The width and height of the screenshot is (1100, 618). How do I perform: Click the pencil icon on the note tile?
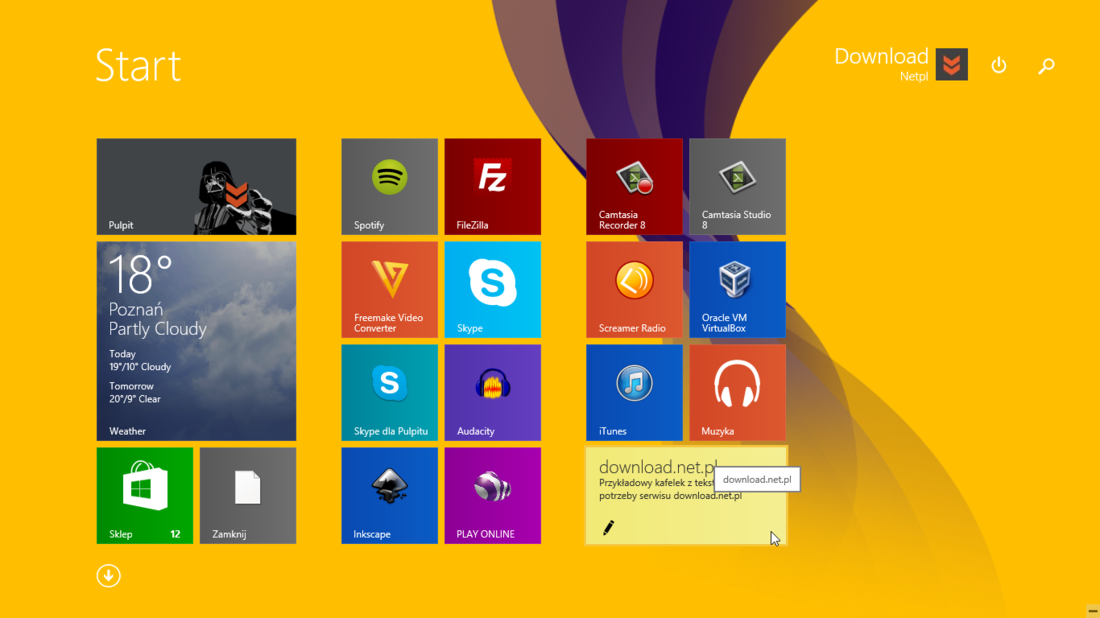pyautogui.click(x=608, y=528)
